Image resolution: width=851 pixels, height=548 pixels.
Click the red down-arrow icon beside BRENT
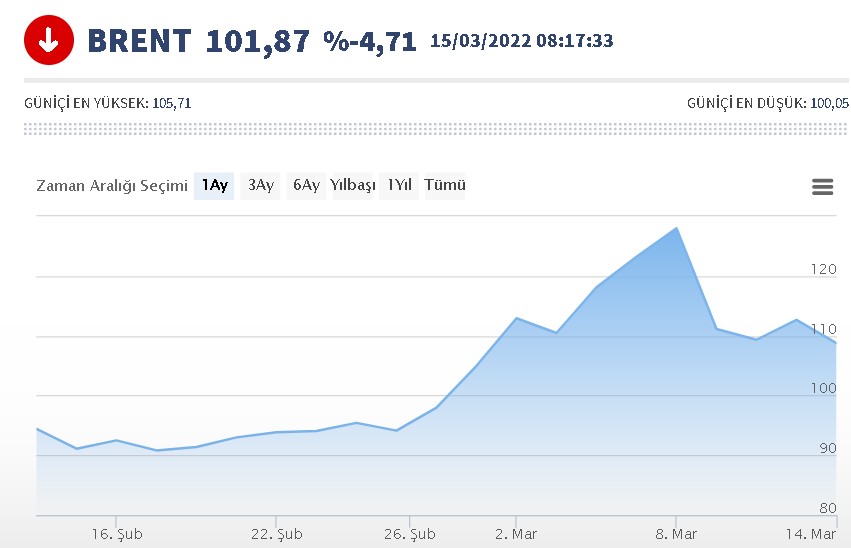[x=49, y=40]
